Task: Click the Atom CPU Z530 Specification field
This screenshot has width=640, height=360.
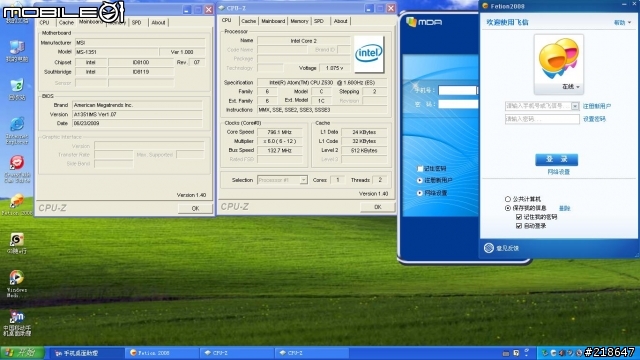Action: tap(322, 82)
